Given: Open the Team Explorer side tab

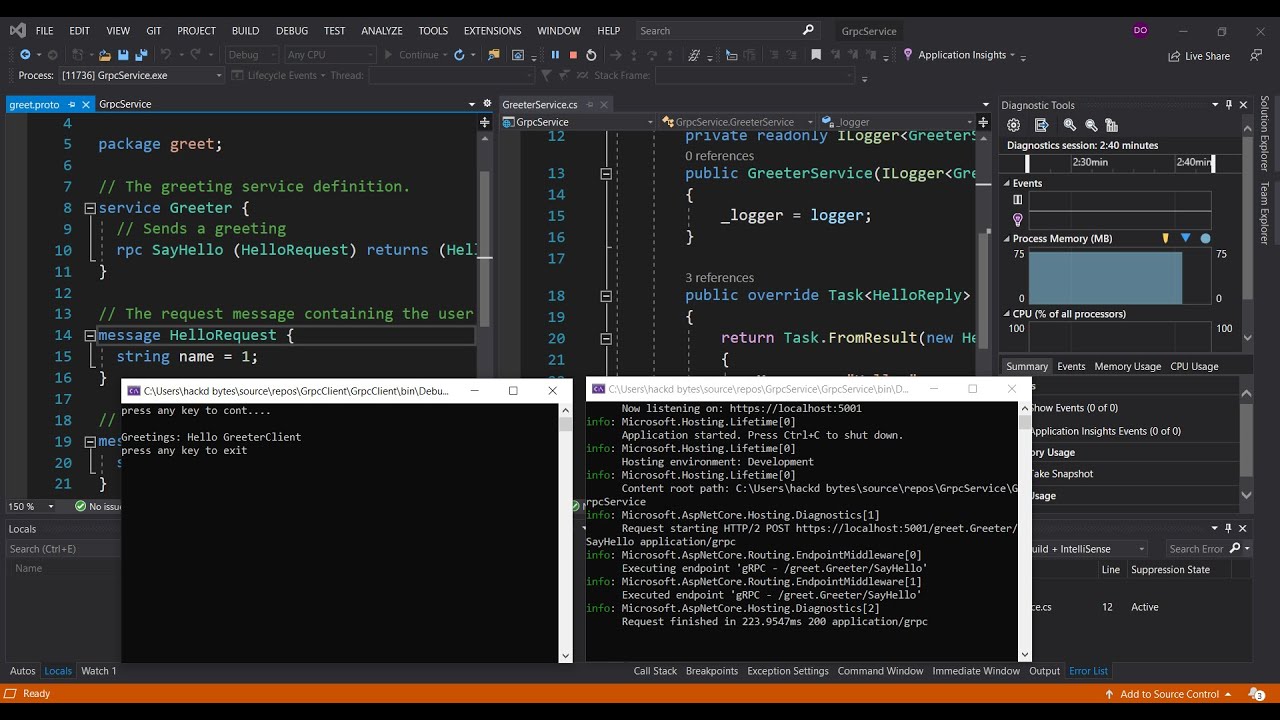Looking at the screenshot, I should coord(1265,212).
